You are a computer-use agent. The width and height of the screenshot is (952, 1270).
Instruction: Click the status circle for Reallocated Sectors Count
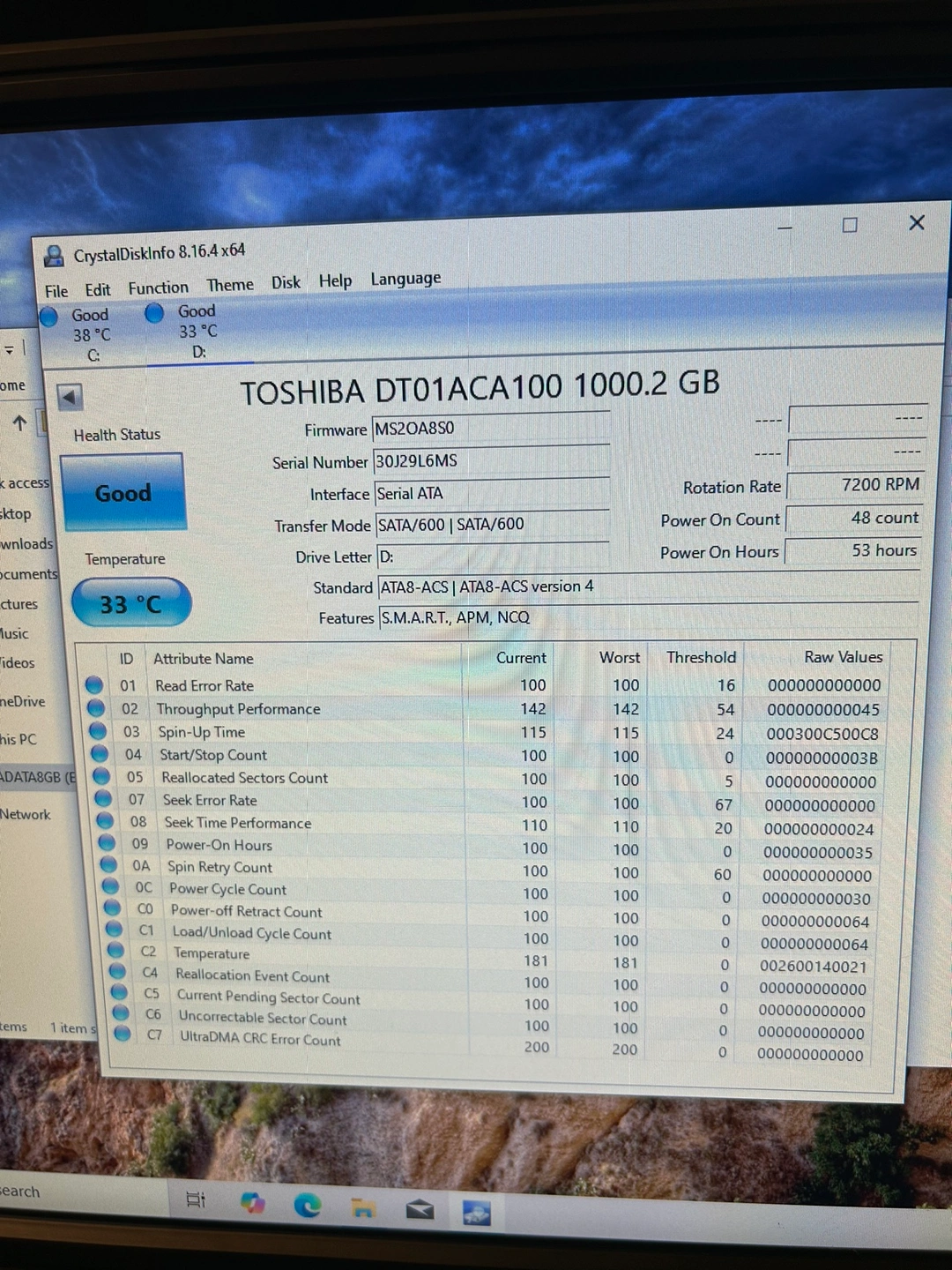(101, 777)
